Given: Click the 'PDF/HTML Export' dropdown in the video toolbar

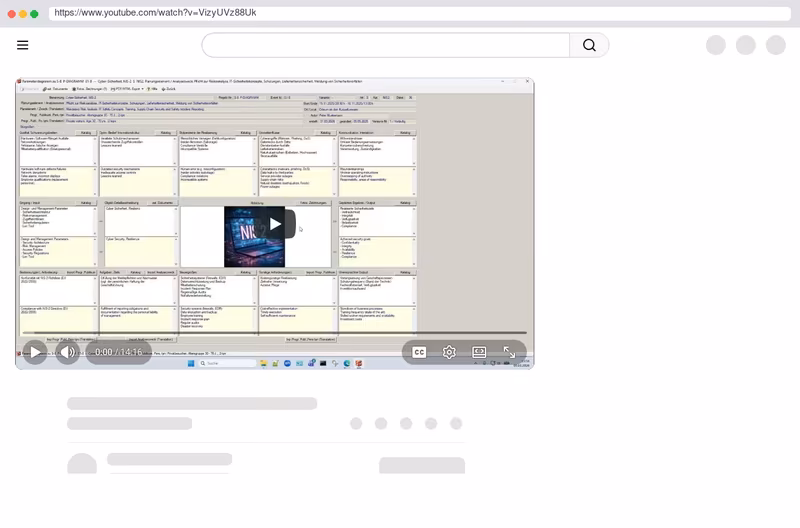Looking at the screenshot, I should pos(127,89).
